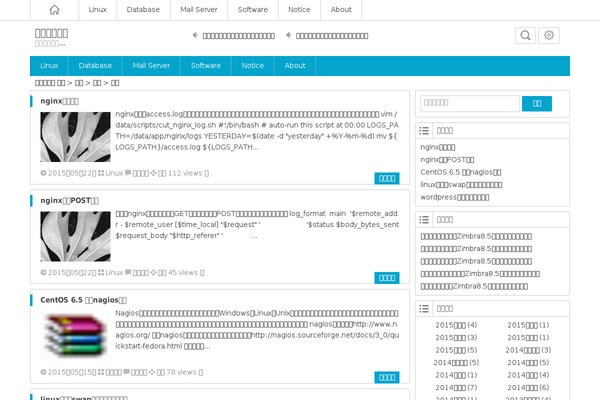Click list icon above Zimbra8.5 comments
The image size is (600, 400).
pyautogui.click(x=424, y=220)
